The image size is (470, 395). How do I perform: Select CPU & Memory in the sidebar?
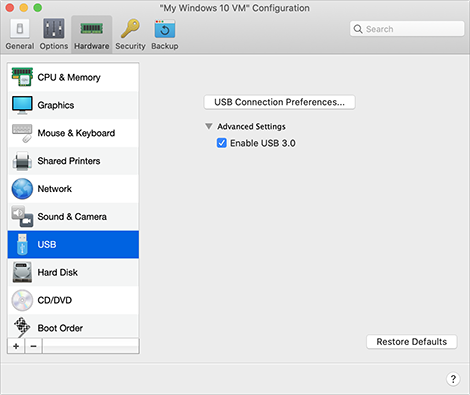[x=73, y=77]
